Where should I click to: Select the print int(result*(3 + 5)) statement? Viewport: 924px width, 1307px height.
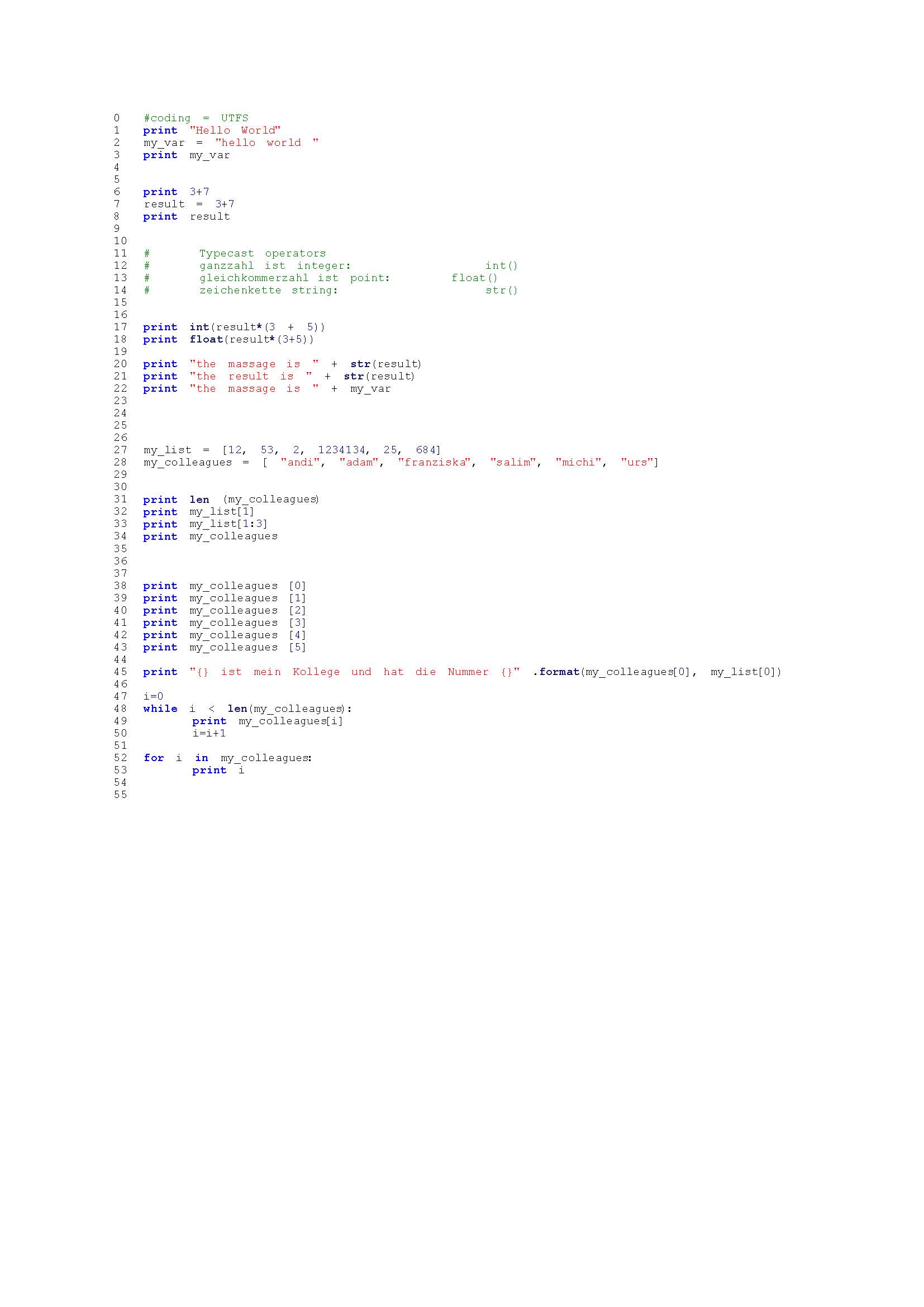tap(234, 327)
